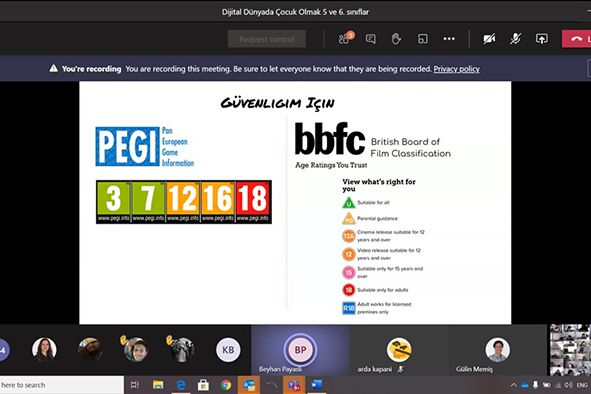Viewport: 591px width, 394px height.
Task: Click the long-haired woman's participant avatar
Action: tap(44, 350)
